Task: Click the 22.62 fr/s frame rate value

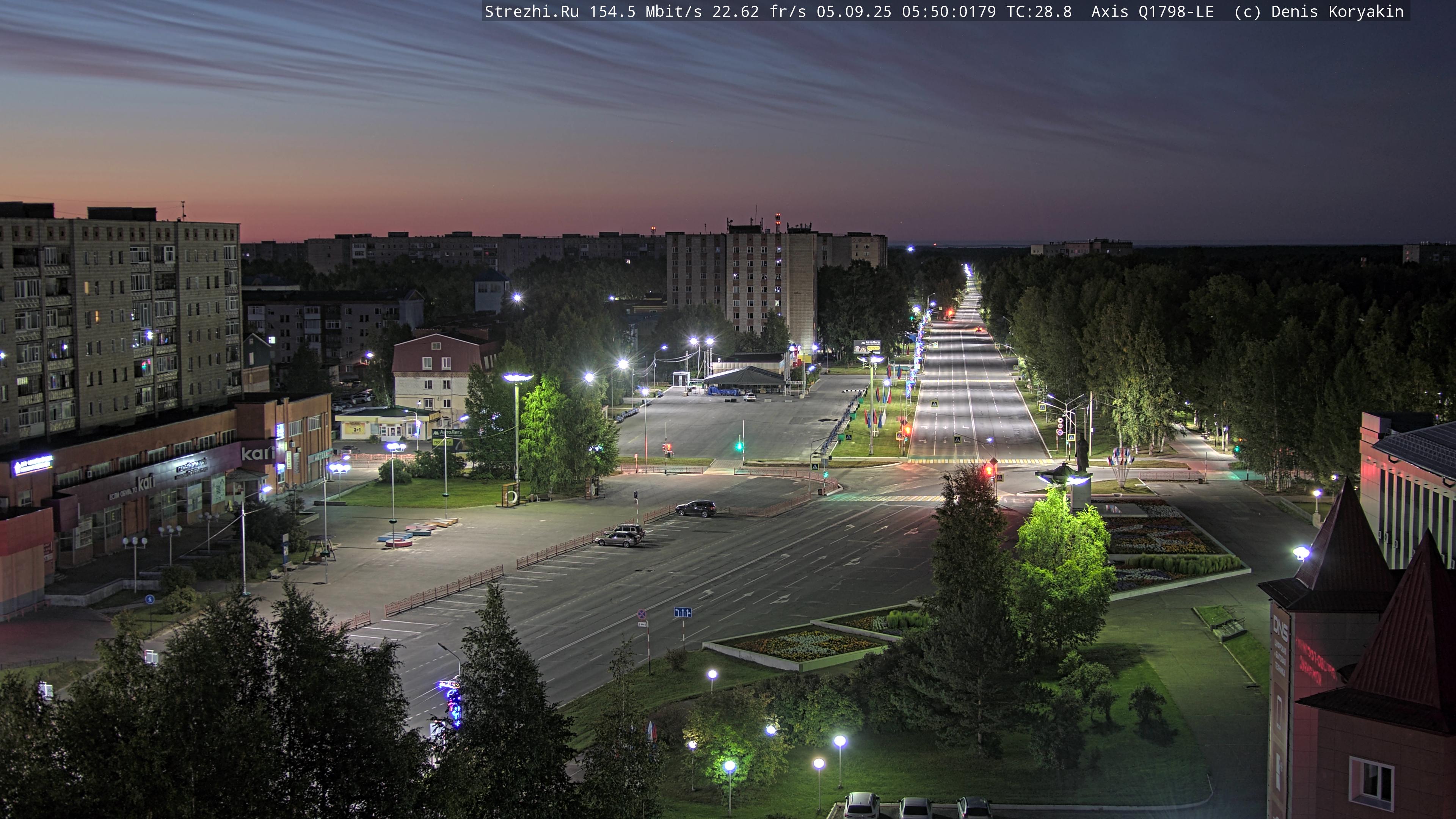Action: click(x=759, y=12)
